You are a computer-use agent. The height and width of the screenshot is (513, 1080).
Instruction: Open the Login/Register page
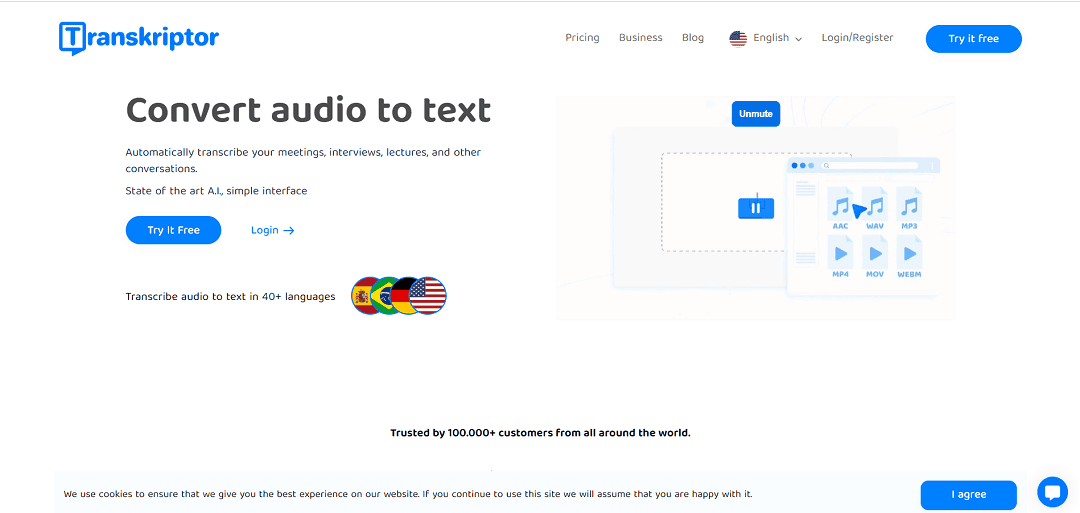[858, 38]
